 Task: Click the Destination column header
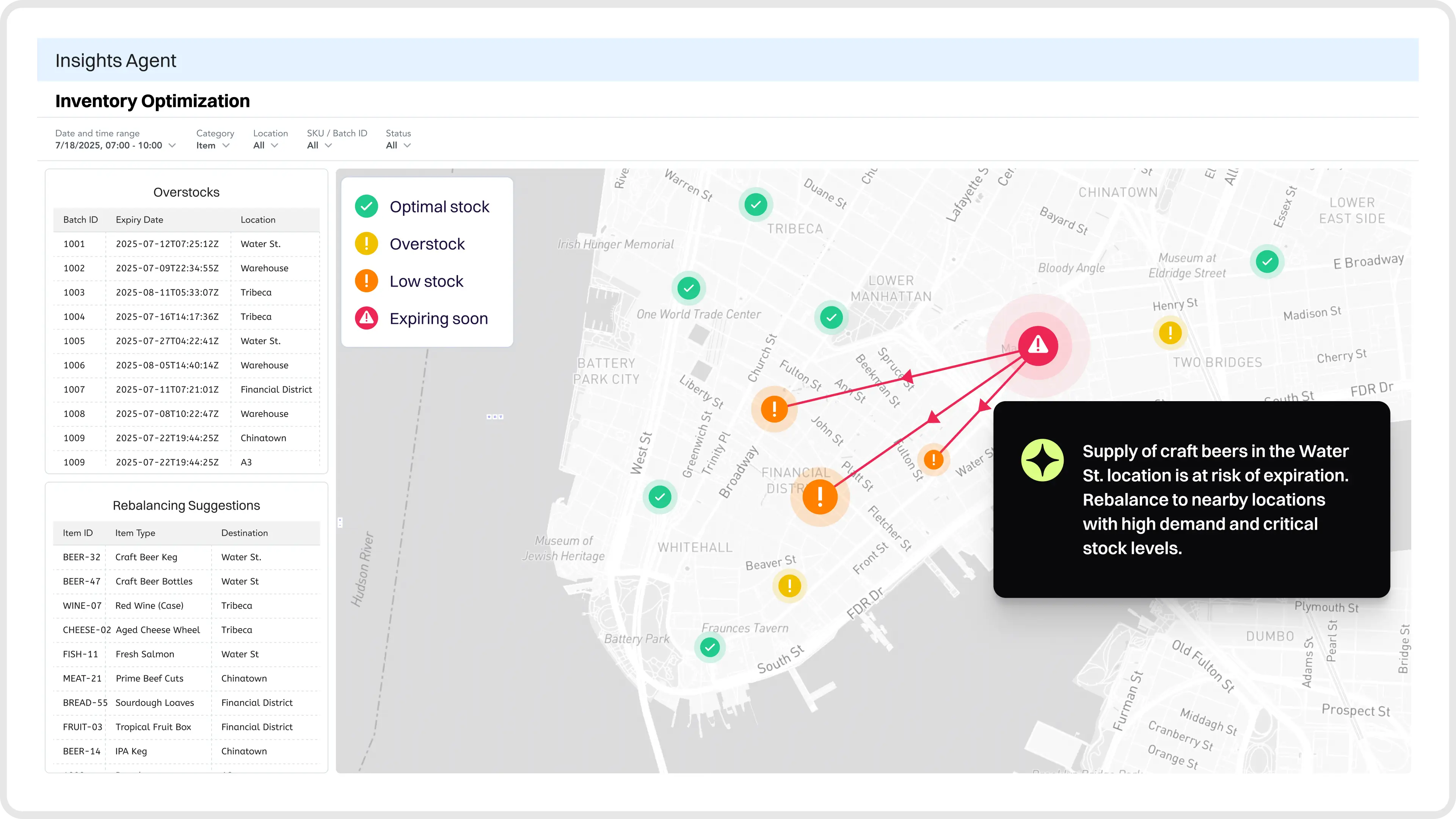coord(244,533)
